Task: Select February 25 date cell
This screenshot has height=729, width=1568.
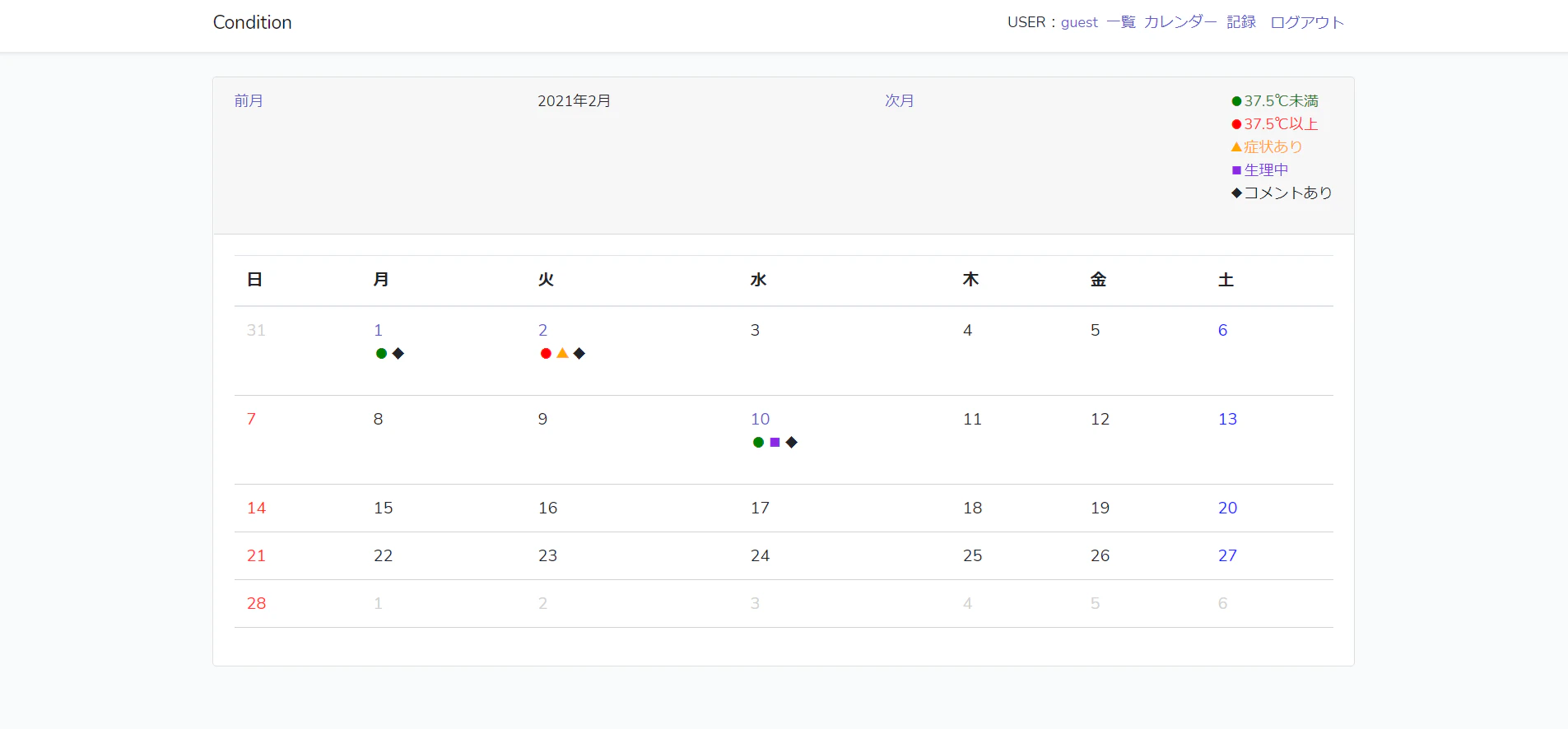Action: [973, 555]
